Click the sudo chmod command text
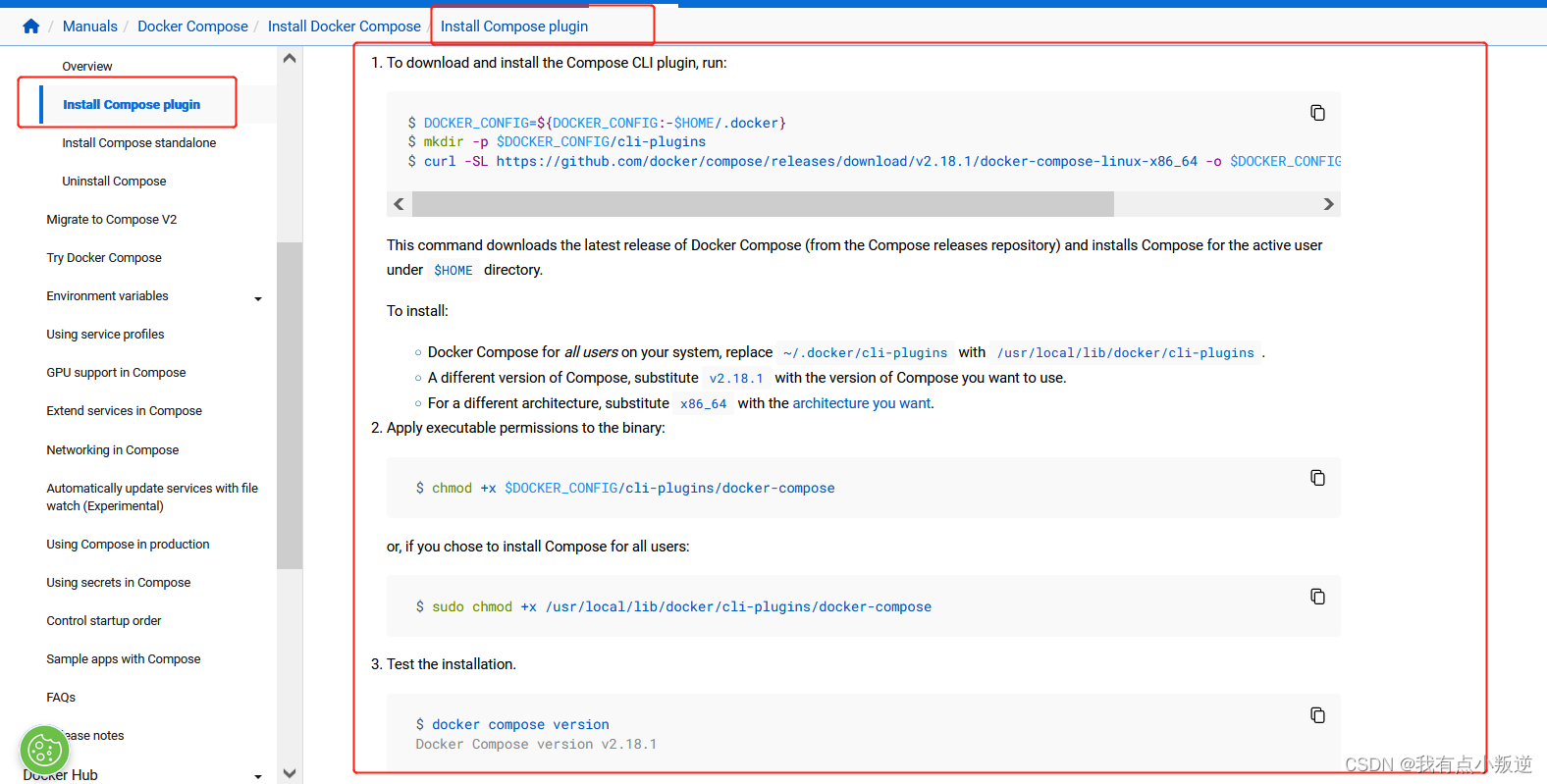The height and width of the screenshot is (784, 1547). tap(681, 607)
